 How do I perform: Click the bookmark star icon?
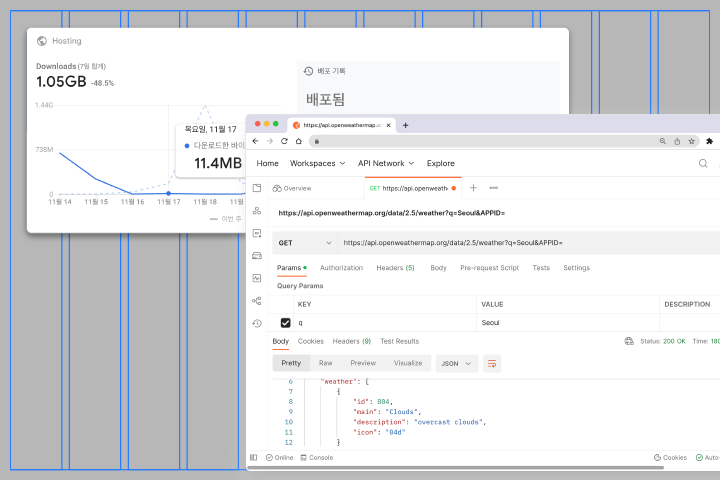[x=691, y=141]
